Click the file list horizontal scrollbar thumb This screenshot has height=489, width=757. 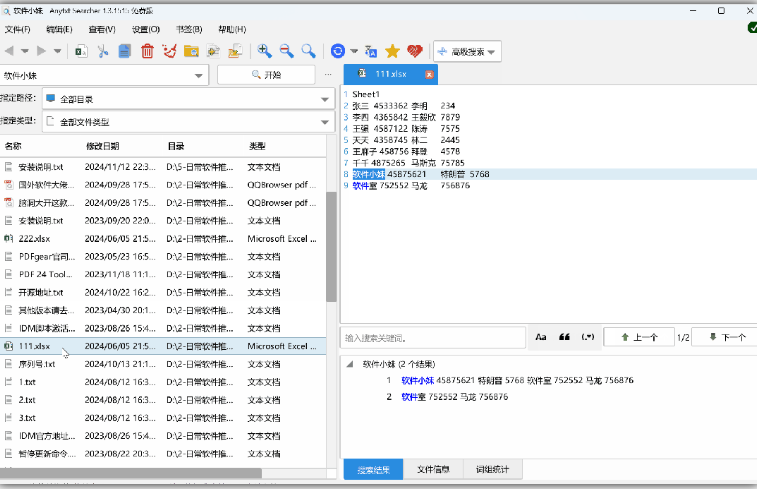coord(131,474)
